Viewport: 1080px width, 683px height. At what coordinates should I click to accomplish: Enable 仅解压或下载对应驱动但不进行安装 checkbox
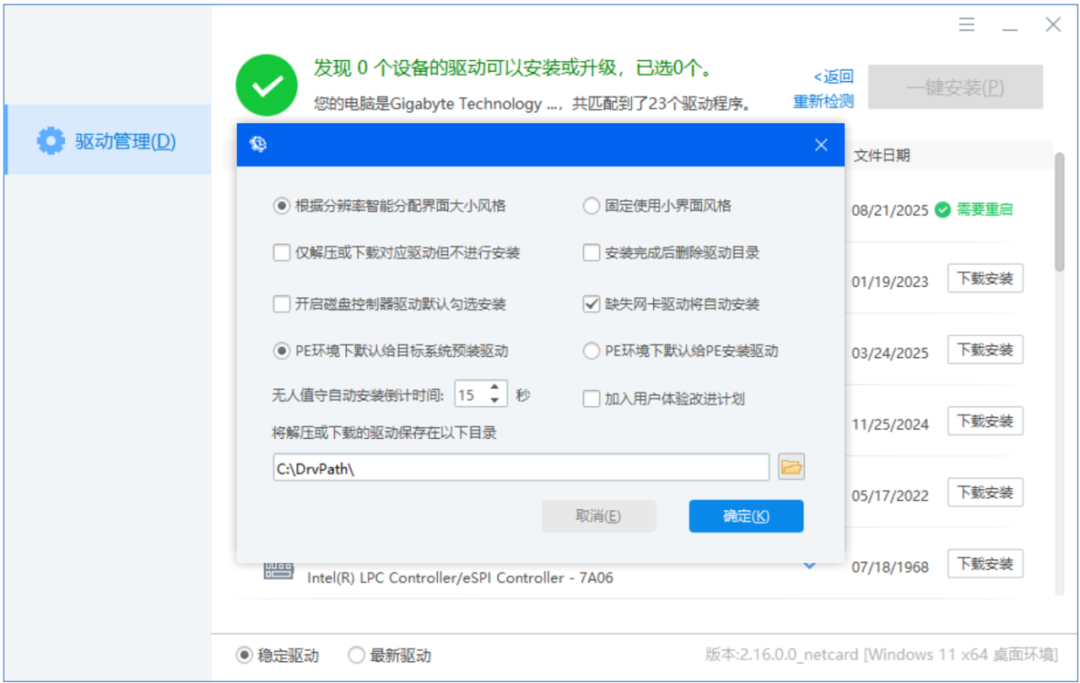coord(281,253)
